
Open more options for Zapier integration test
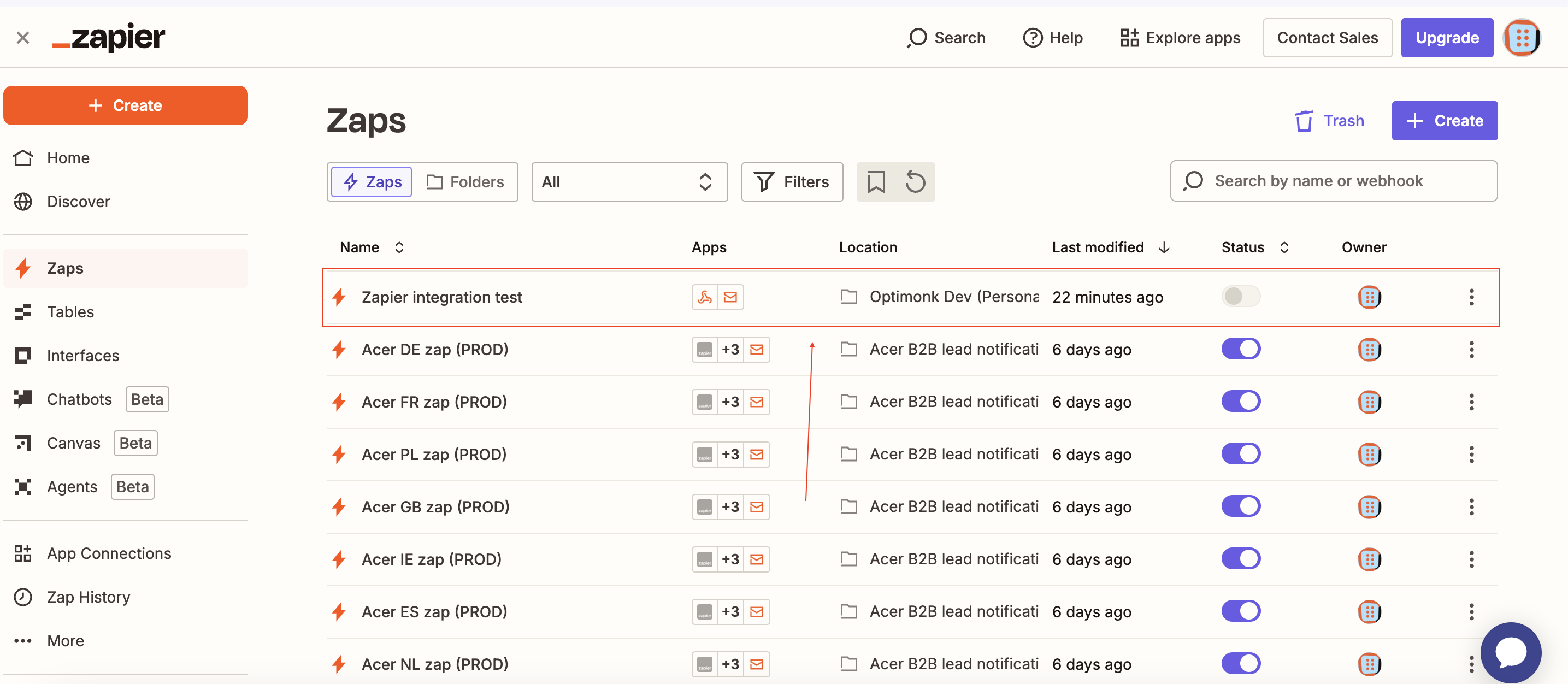pyautogui.click(x=1471, y=297)
